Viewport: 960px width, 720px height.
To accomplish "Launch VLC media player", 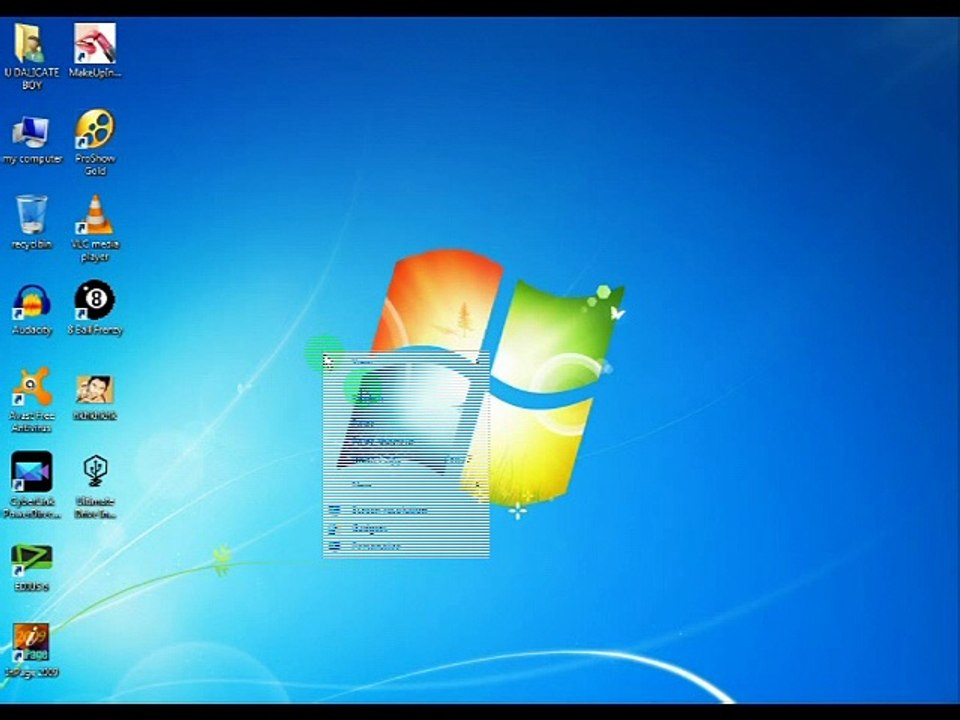I will click(x=95, y=228).
